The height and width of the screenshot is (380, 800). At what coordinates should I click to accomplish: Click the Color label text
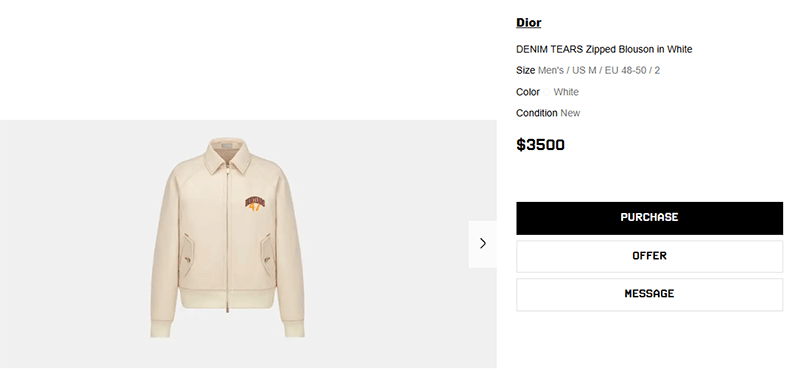[528, 92]
